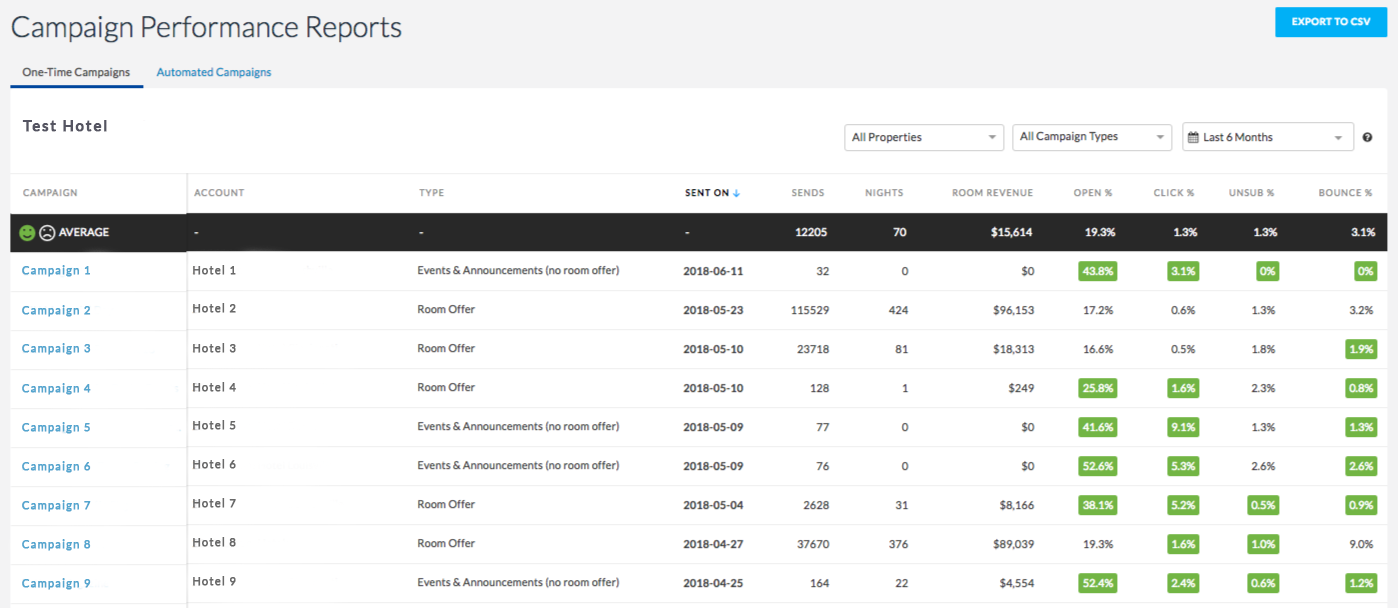
Task: Click the BOUNCE % column header
Action: tap(1346, 193)
